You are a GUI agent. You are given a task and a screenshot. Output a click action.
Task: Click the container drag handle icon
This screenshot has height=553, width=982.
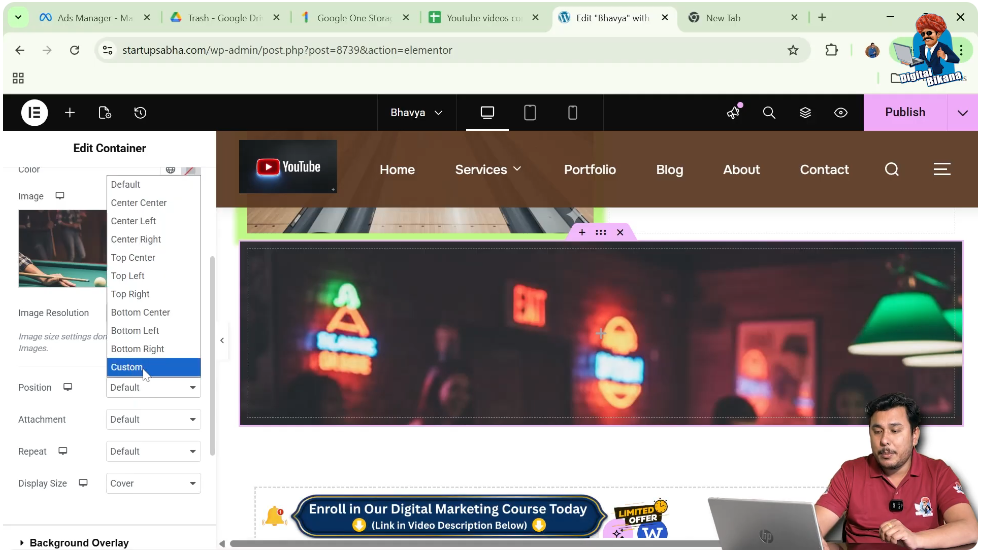(x=601, y=232)
